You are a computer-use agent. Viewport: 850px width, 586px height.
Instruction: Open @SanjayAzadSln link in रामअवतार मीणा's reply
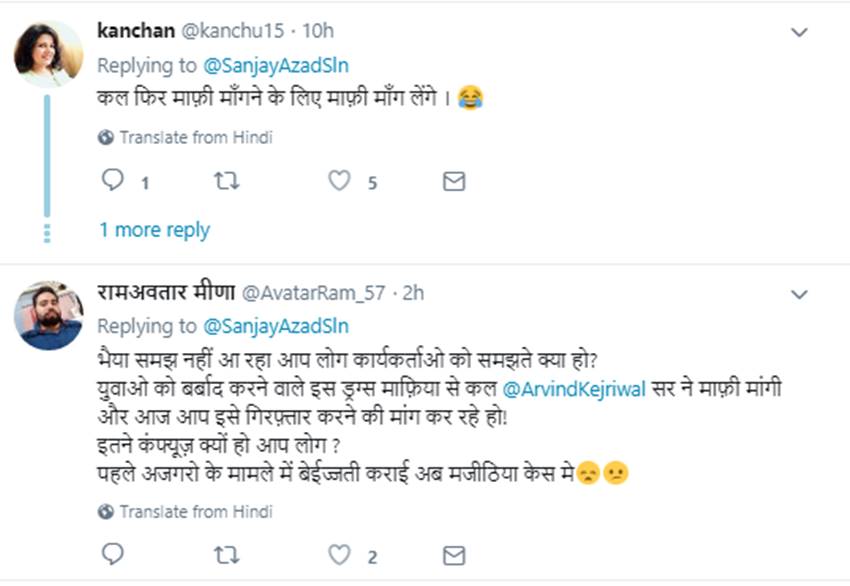pos(276,326)
